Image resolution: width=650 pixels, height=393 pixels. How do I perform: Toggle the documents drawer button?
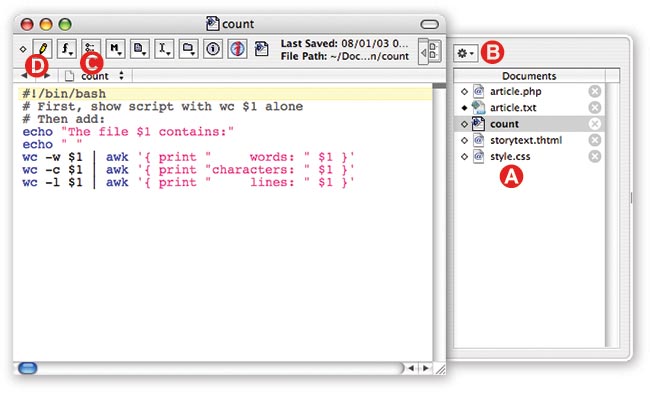click(x=430, y=51)
